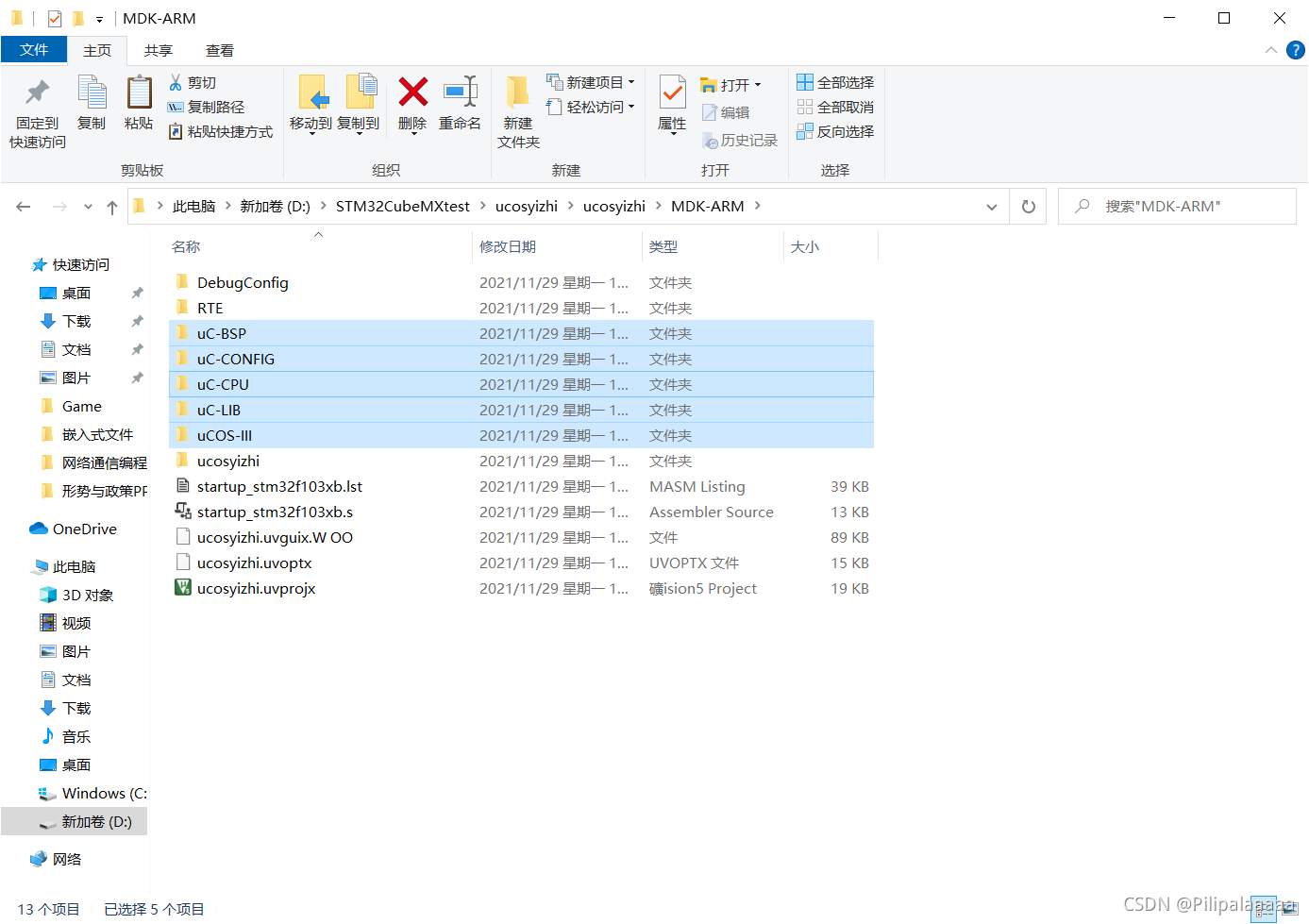
Task: Click the ucosyizhi.uvprojx Keil project icon
Action: click(x=183, y=588)
